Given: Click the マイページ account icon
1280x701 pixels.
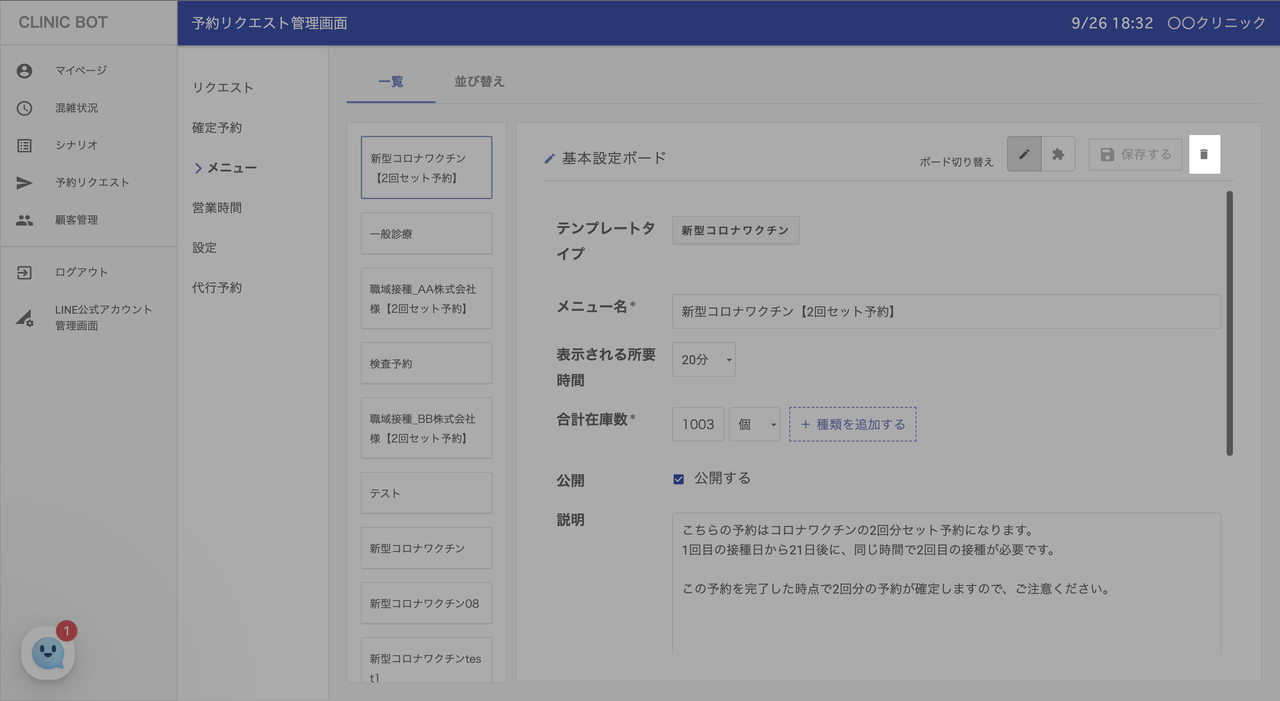Looking at the screenshot, I should 25,71.
